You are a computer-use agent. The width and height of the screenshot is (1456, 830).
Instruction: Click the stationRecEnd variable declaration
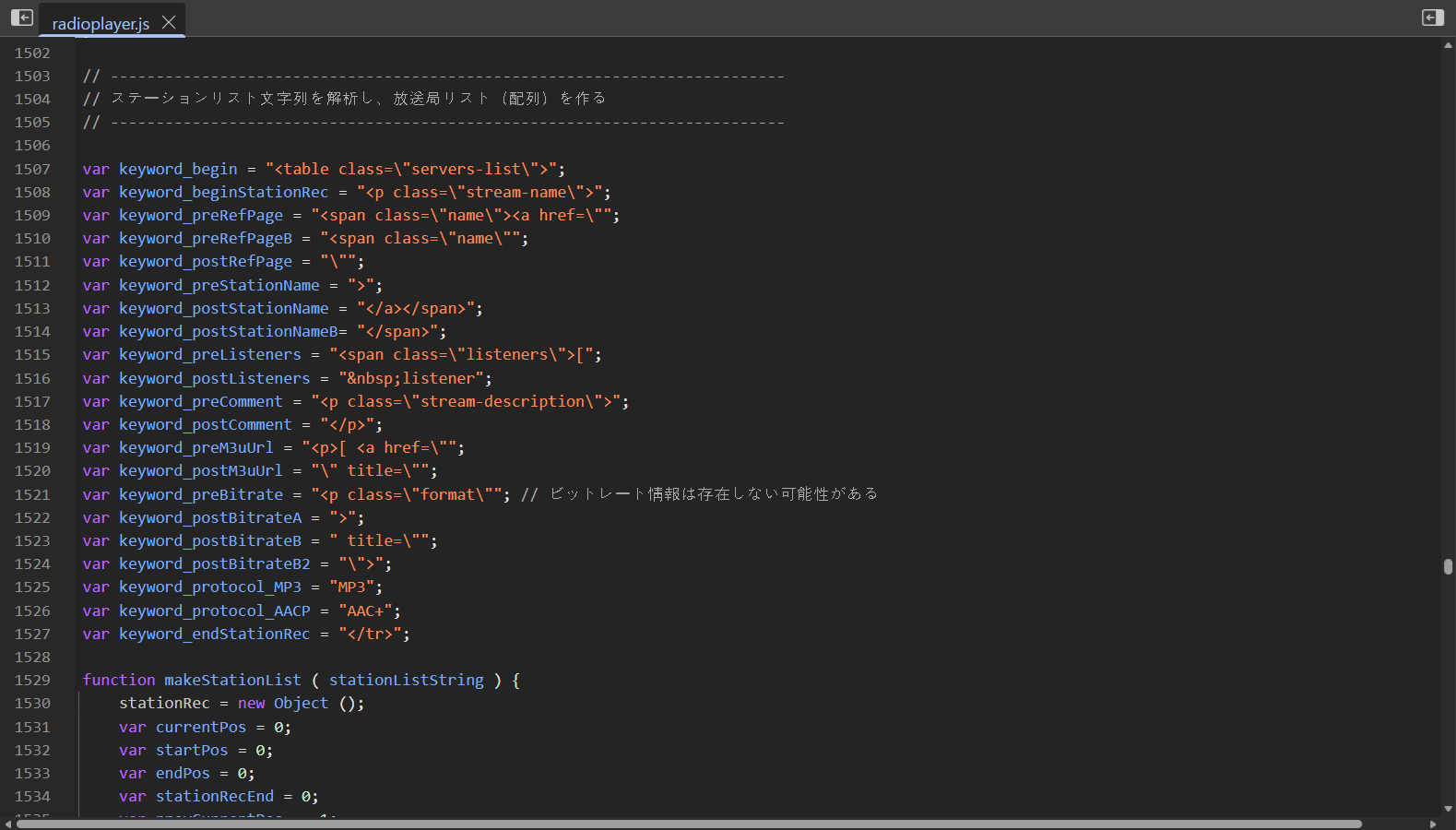[215, 796]
